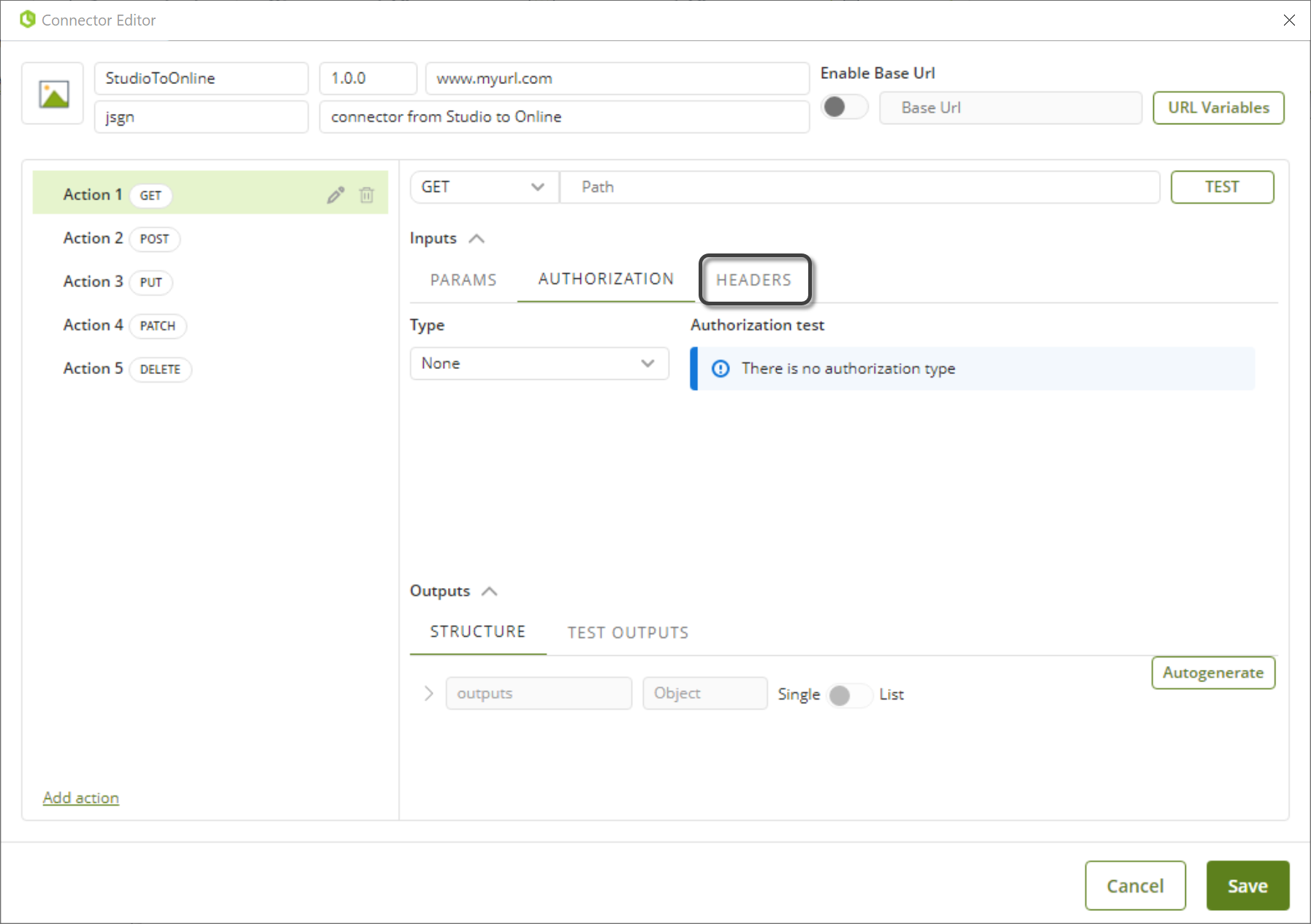This screenshot has width=1311, height=924.
Task: Click the connector image placeholder icon
Action: (x=53, y=94)
